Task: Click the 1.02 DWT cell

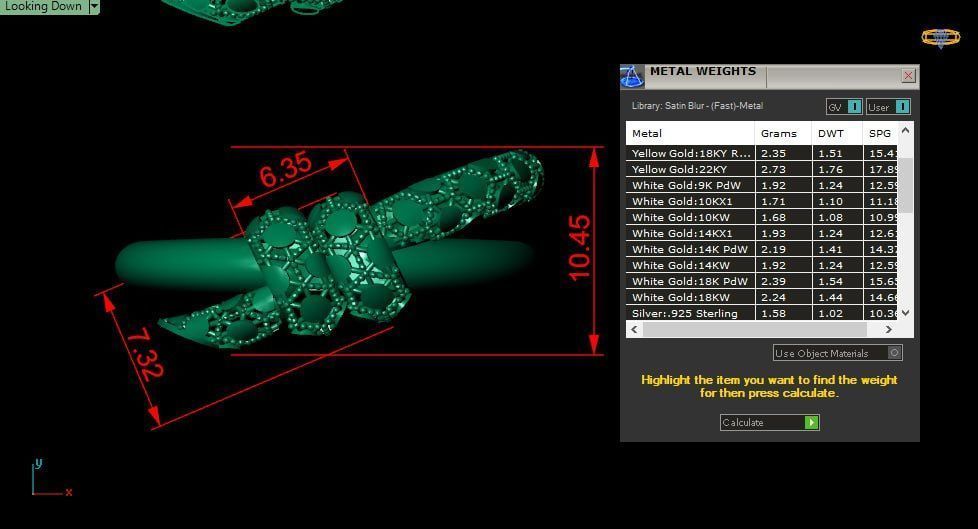Action: coord(837,313)
